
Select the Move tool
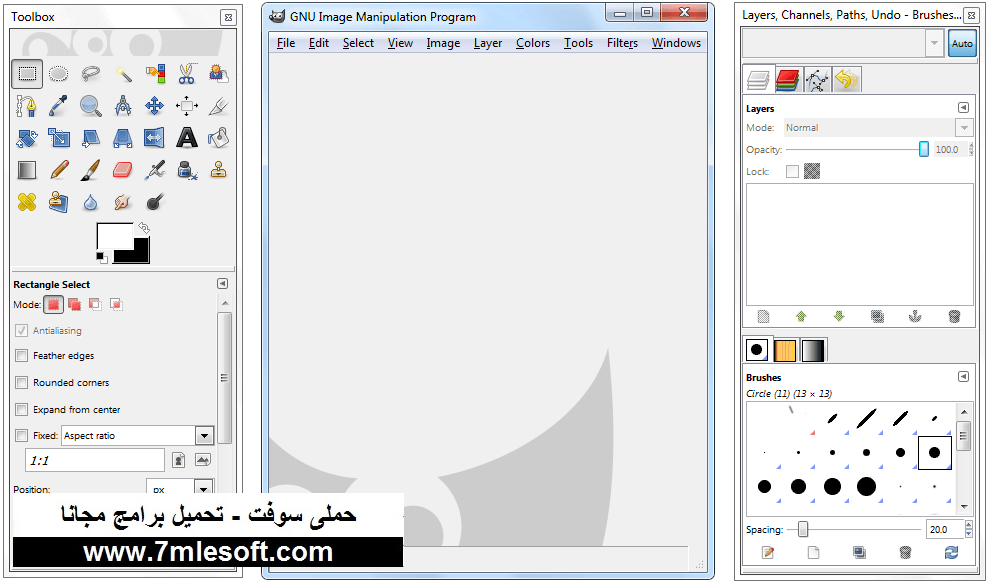coord(155,106)
